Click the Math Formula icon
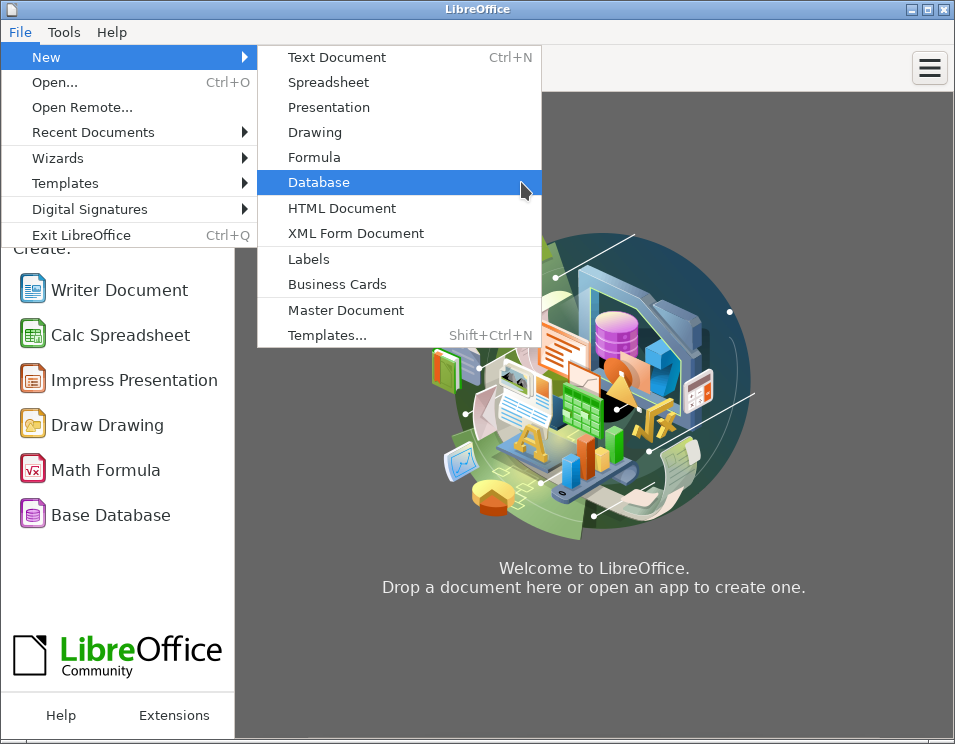 pyautogui.click(x=33, y=469)
